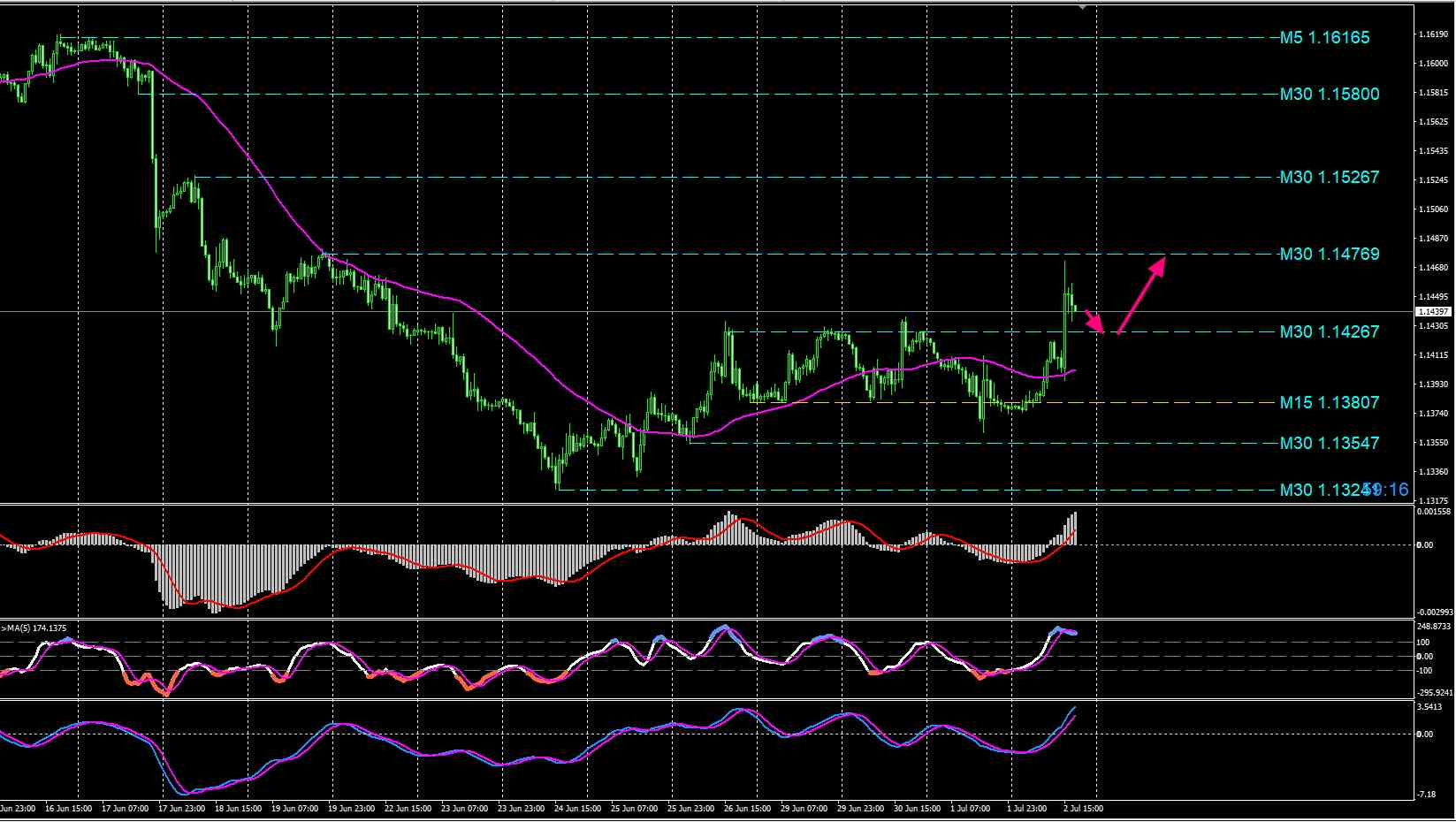The height and width of the screenshot is (822, 1456).
Task: Click the 19 Jun 23:00 time label
Action: (351, 809)
